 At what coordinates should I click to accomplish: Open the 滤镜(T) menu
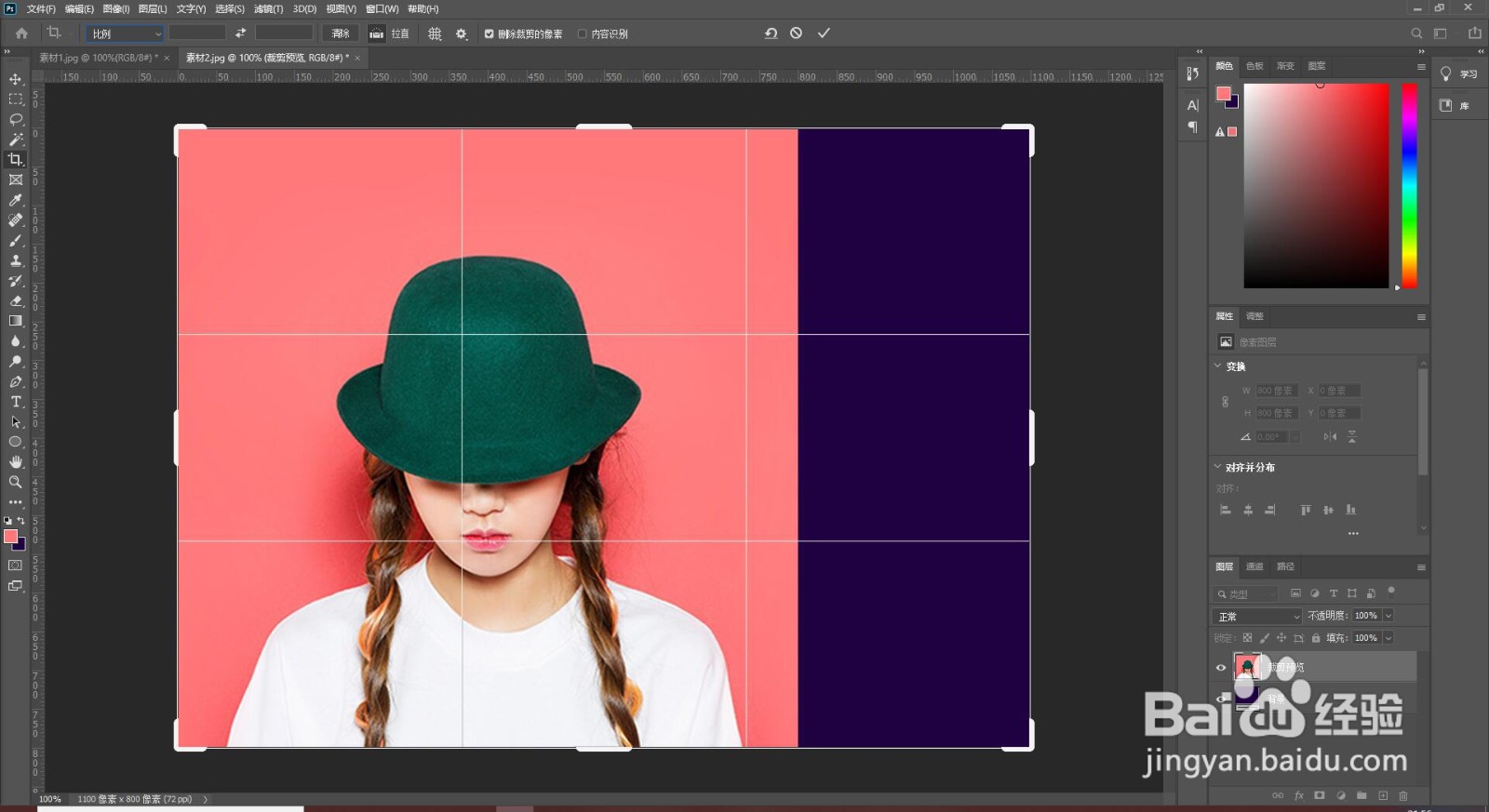pyautogui.click(x=268, y=8)
